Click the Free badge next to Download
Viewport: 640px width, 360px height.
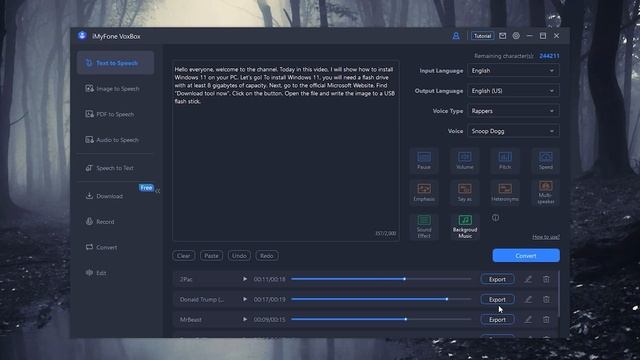pos(146,188)
